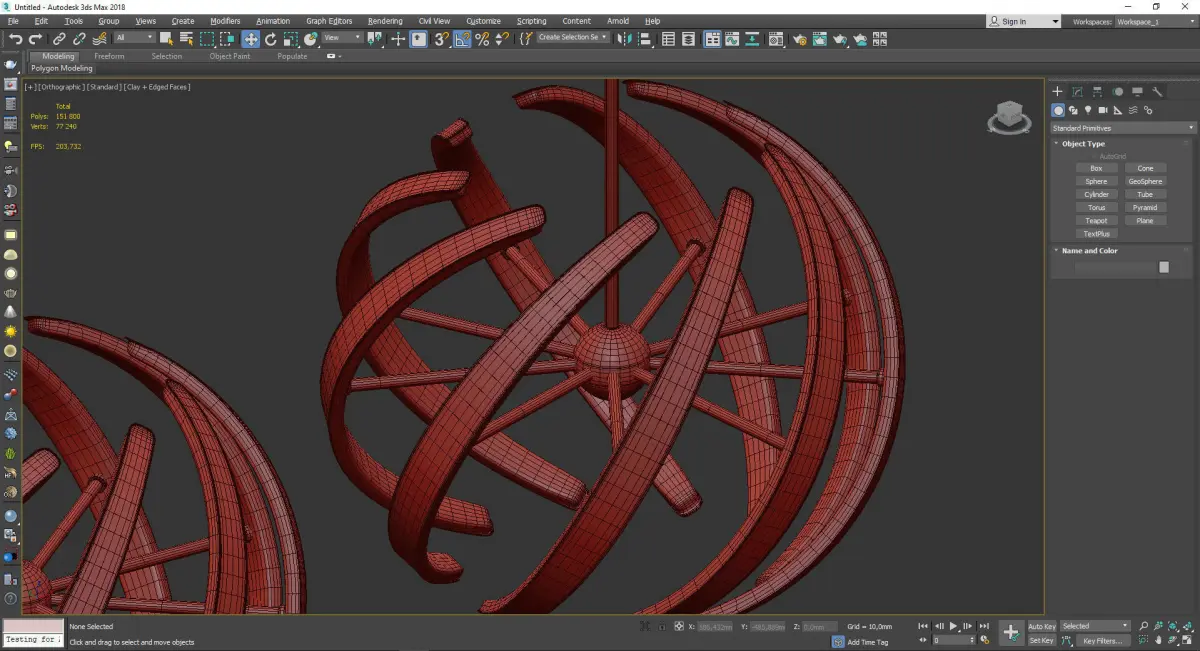1200x651 pixels.
Task: Click the Redo arrow in main toolbar
Action: [35, 39]
